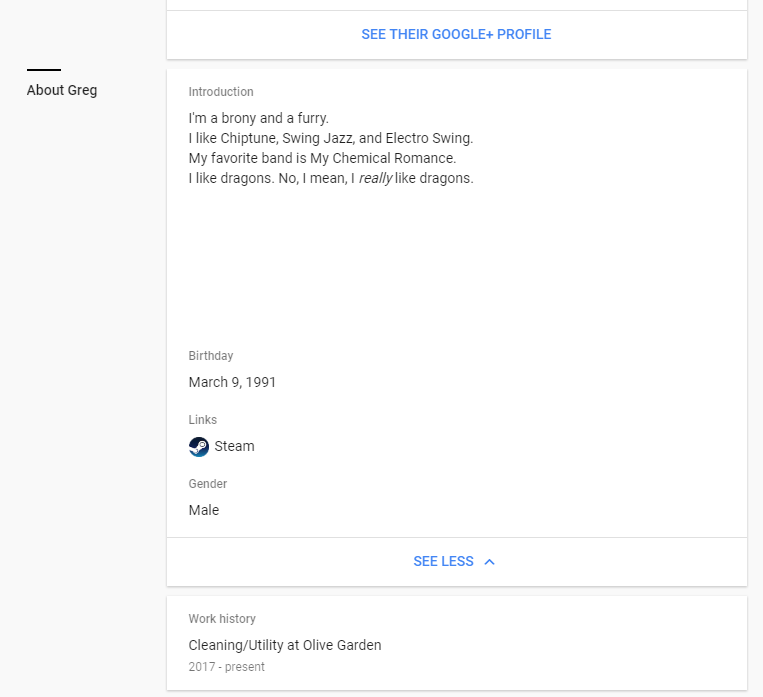Click the Links label

pos(202,420)
